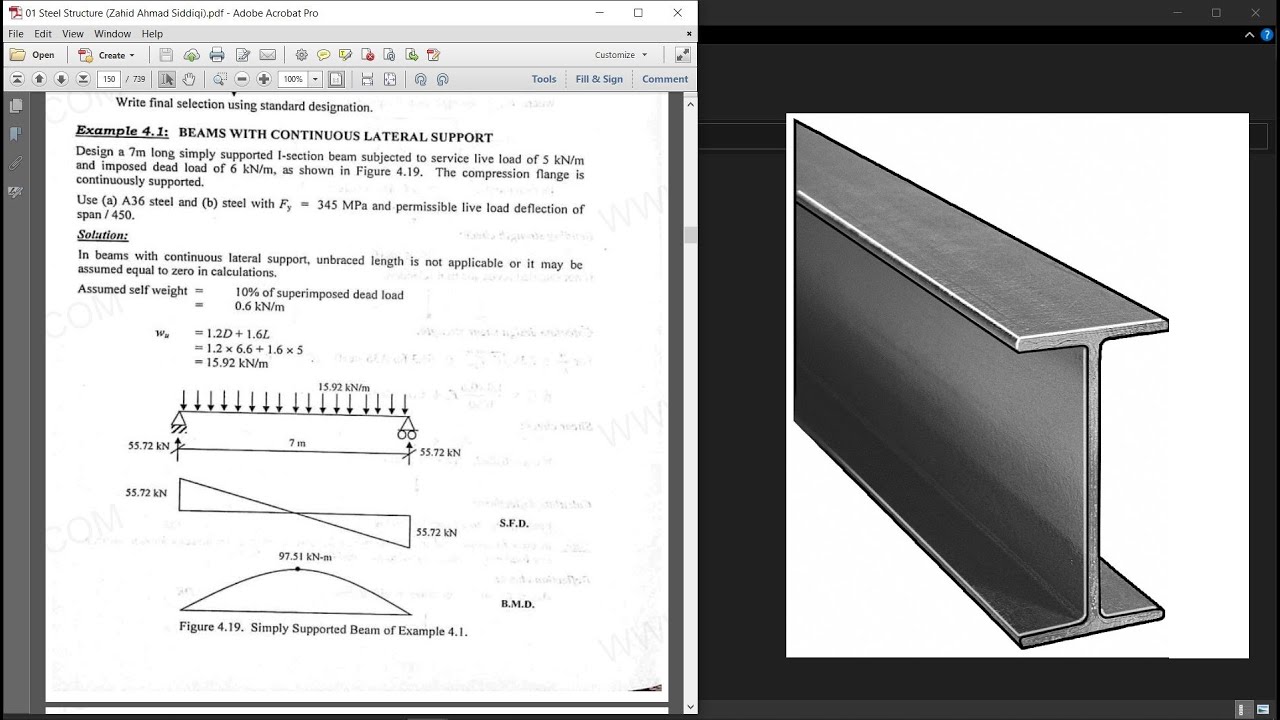Open the Fill & Sign pane
This screenshot has height=720, width=1280.
tap(599, 79)
